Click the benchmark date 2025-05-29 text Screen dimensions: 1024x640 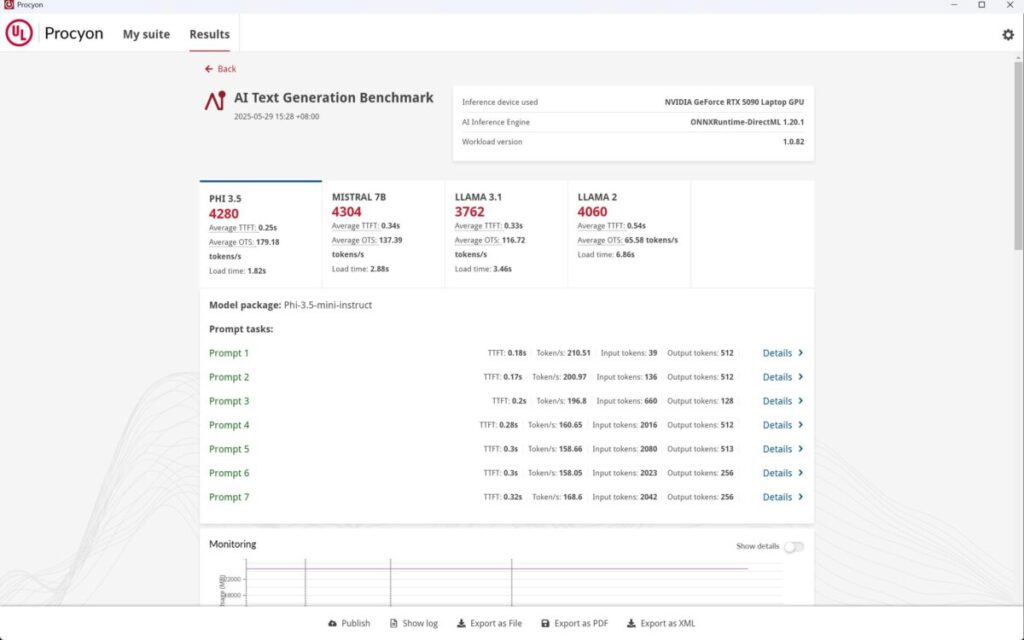pos(276,116)
